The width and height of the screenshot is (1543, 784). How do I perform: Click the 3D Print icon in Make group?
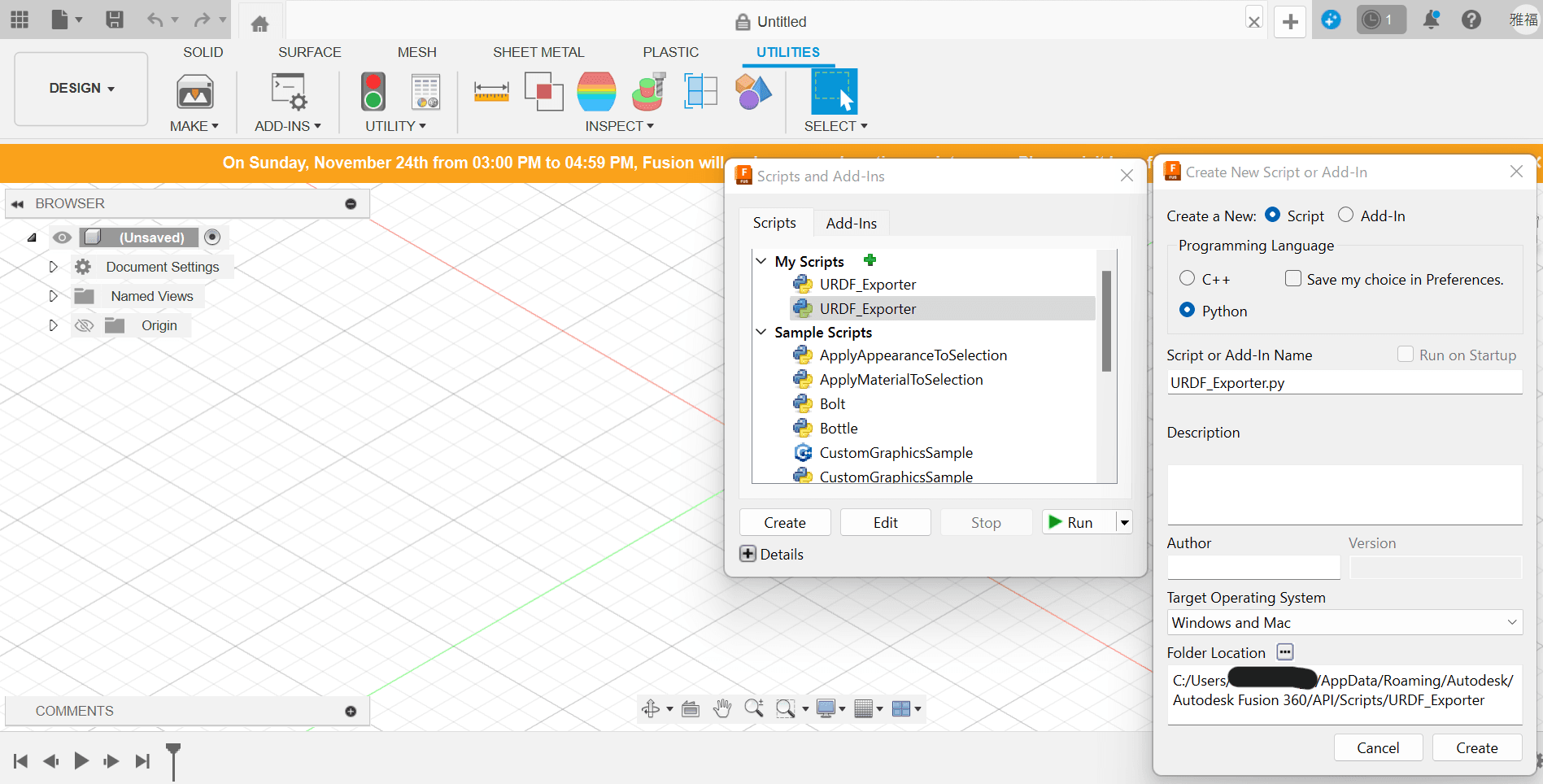coord(194,93)
